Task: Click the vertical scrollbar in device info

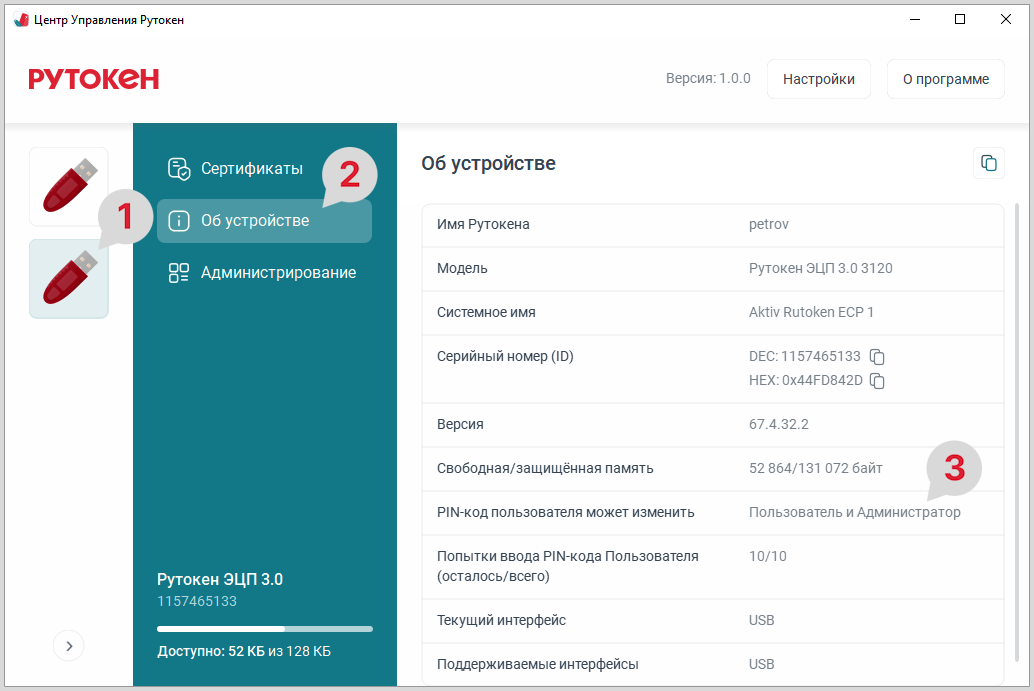Action: pos(1018,430)
